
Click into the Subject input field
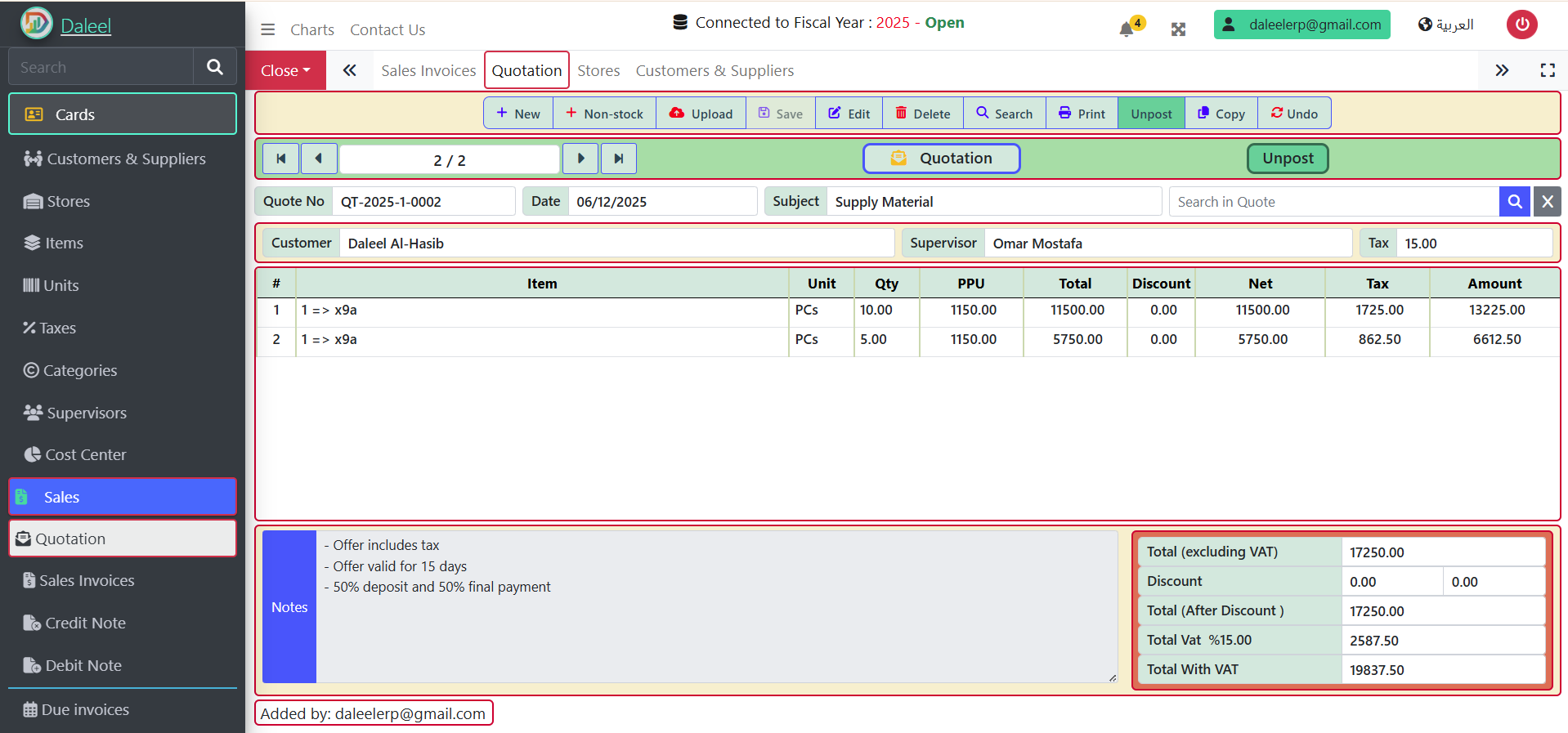point(992,202)
